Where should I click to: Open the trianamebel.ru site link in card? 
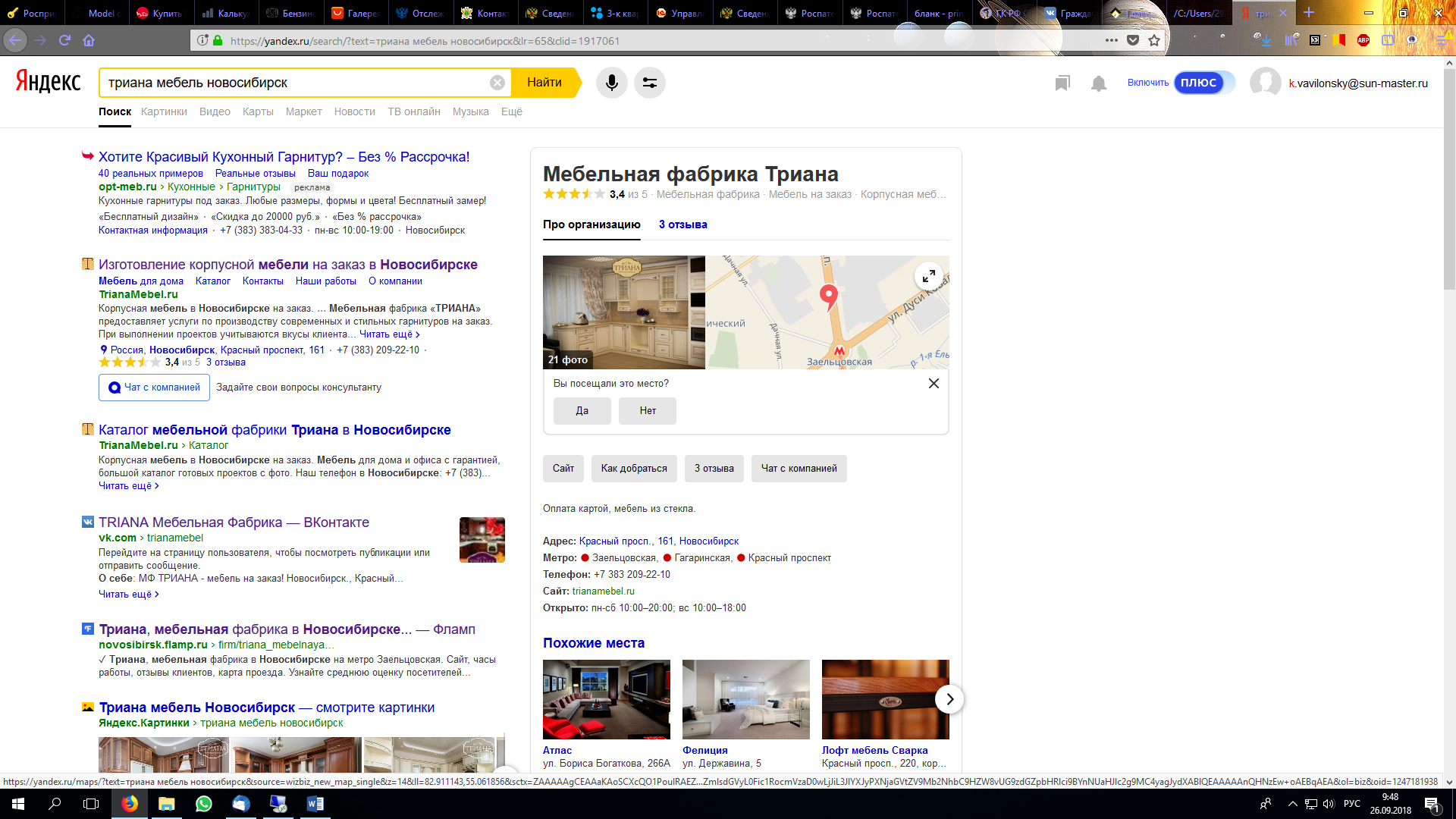coord(604,591)
